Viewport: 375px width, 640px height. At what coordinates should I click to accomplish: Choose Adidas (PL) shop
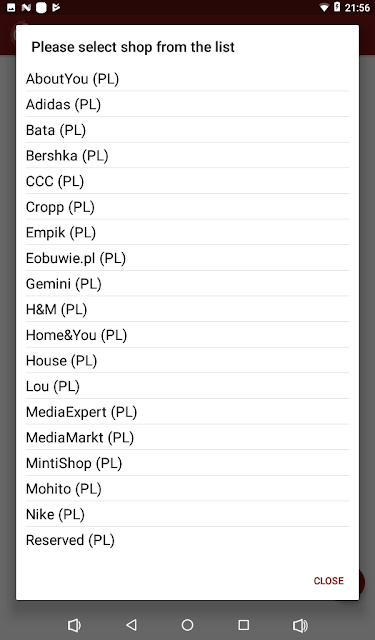(187, 104)
